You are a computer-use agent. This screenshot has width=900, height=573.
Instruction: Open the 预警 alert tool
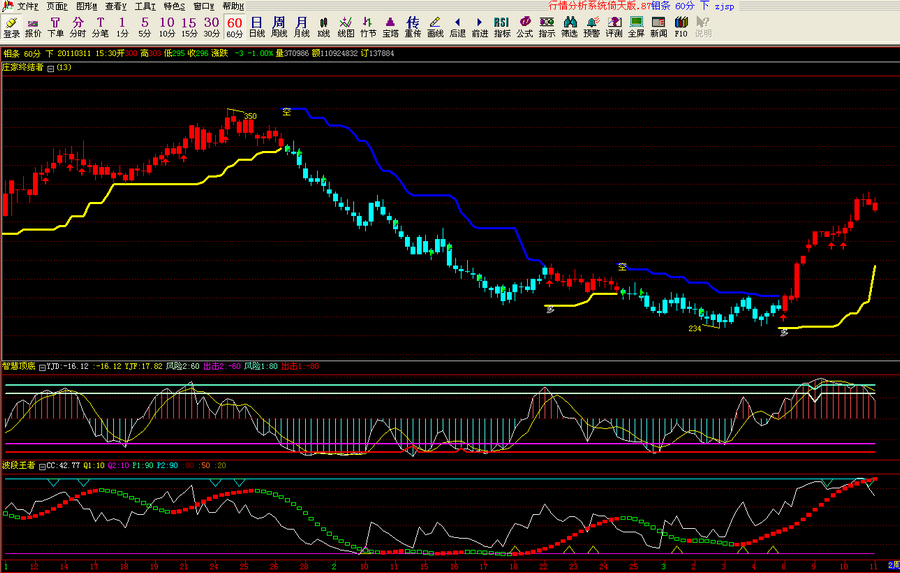[592, 26]
